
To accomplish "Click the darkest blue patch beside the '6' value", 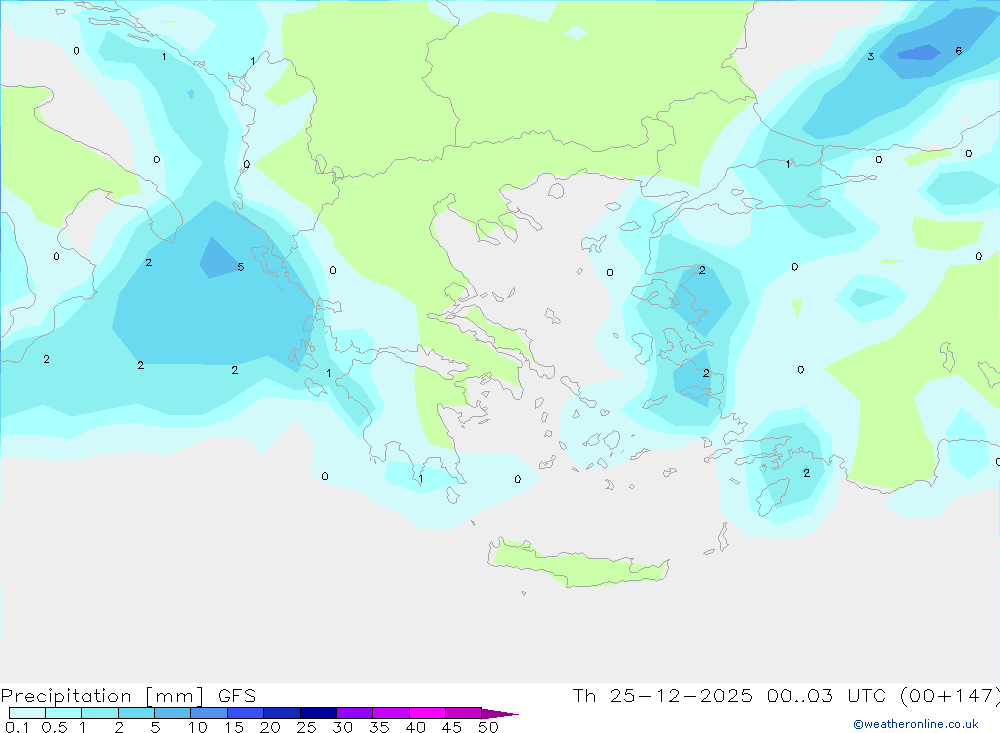I will [919, 52].
